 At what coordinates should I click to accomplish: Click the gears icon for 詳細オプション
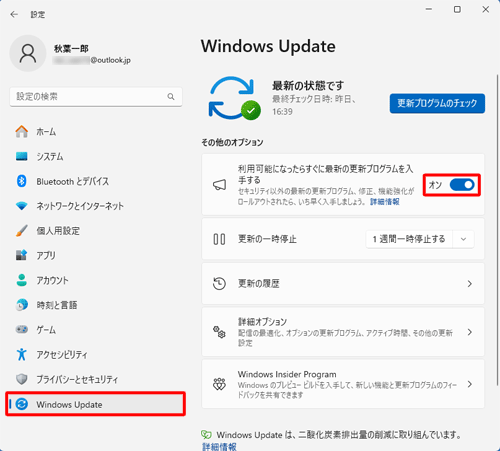click(219, 332)
